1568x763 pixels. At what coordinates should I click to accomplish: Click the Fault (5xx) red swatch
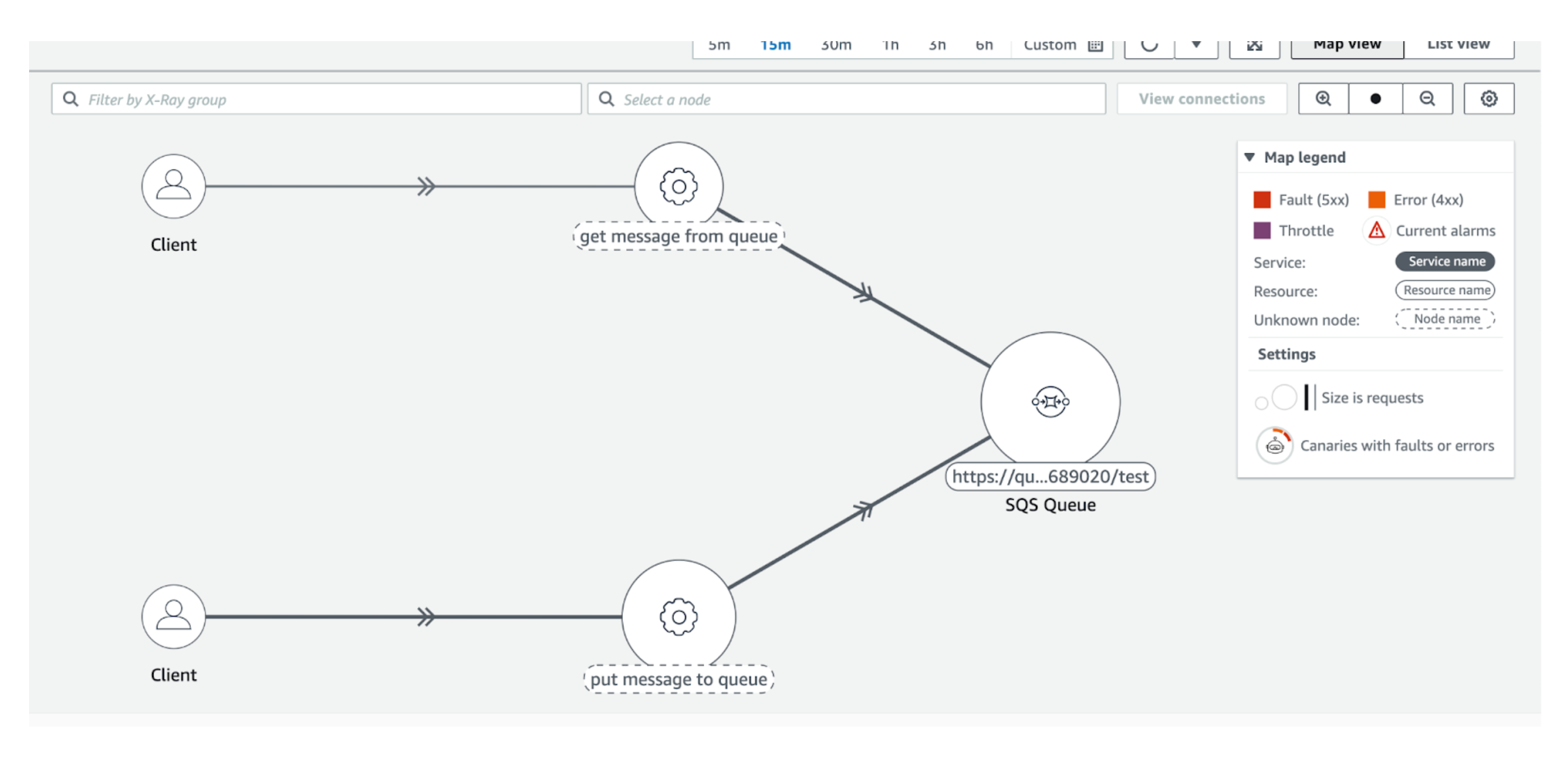(1261, 200)
